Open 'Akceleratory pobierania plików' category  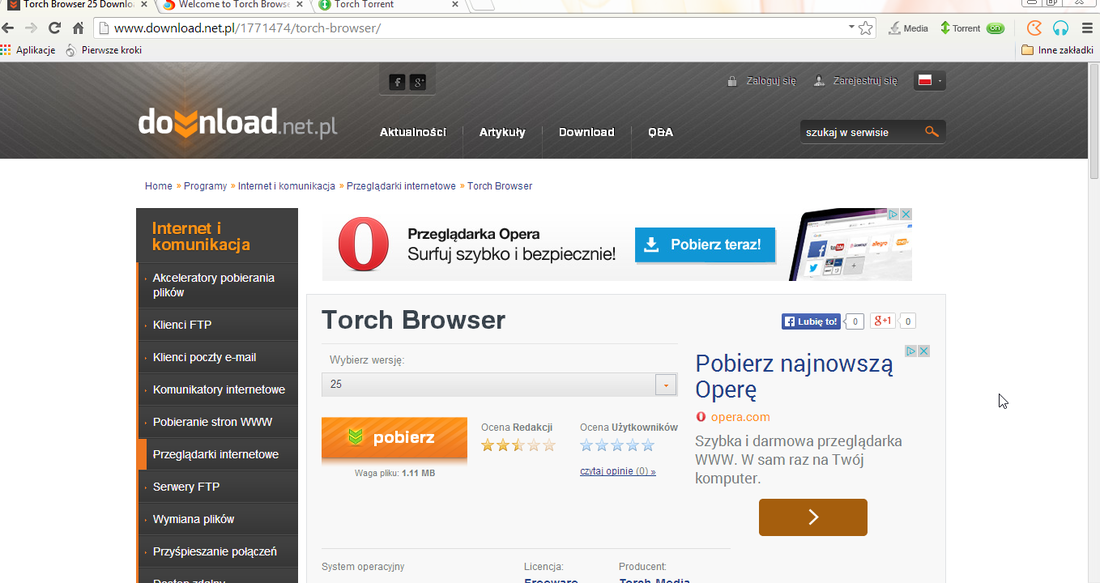tap(218, 285)
